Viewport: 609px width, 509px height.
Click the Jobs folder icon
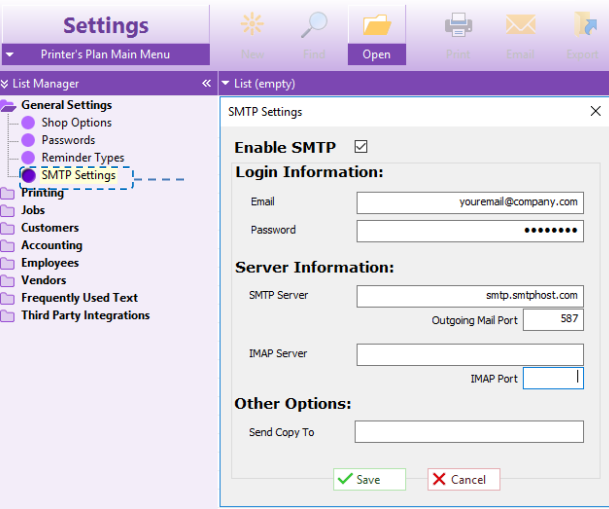[x=7, y=211]
